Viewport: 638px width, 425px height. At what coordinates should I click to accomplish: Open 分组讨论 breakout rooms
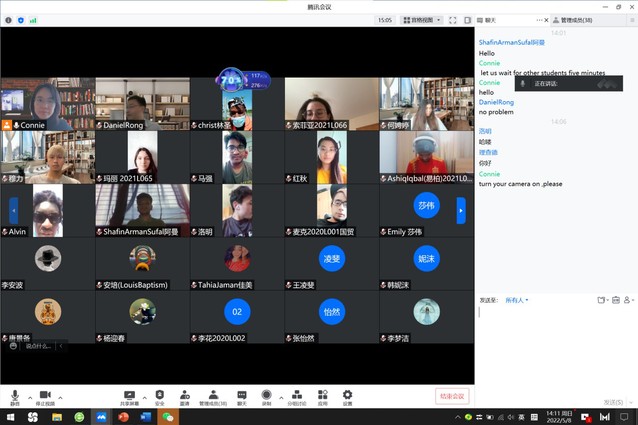click(297, 396)
